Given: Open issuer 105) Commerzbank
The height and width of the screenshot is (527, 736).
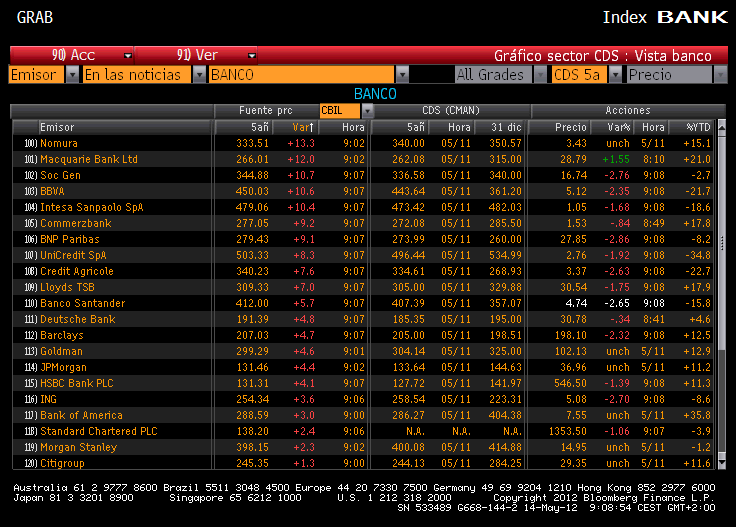Looking at the screenshot, I should point(76,223).
